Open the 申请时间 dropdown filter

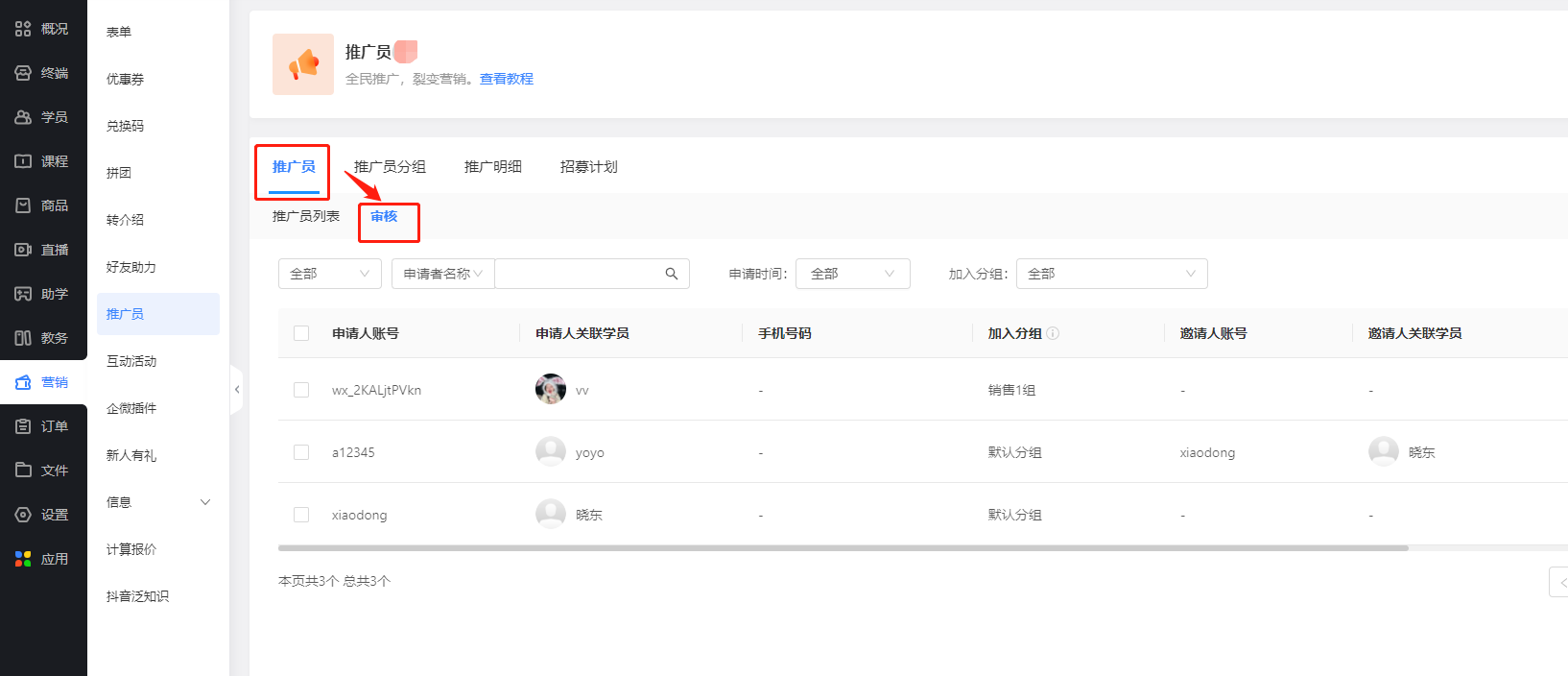[x=853, y=274]
